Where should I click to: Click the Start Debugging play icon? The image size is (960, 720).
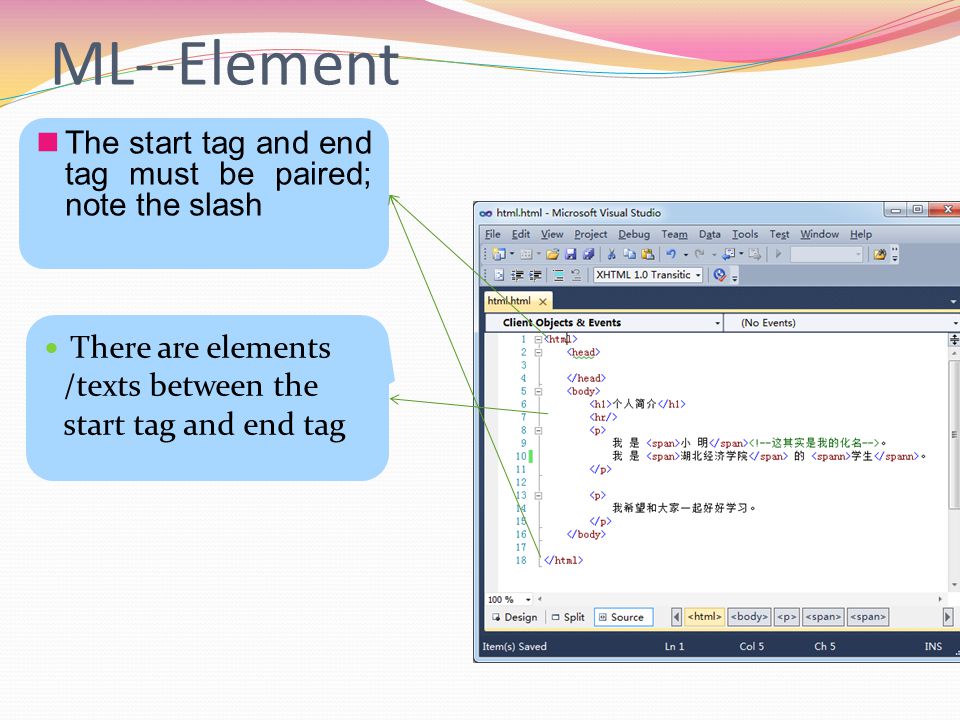(778, 254)
